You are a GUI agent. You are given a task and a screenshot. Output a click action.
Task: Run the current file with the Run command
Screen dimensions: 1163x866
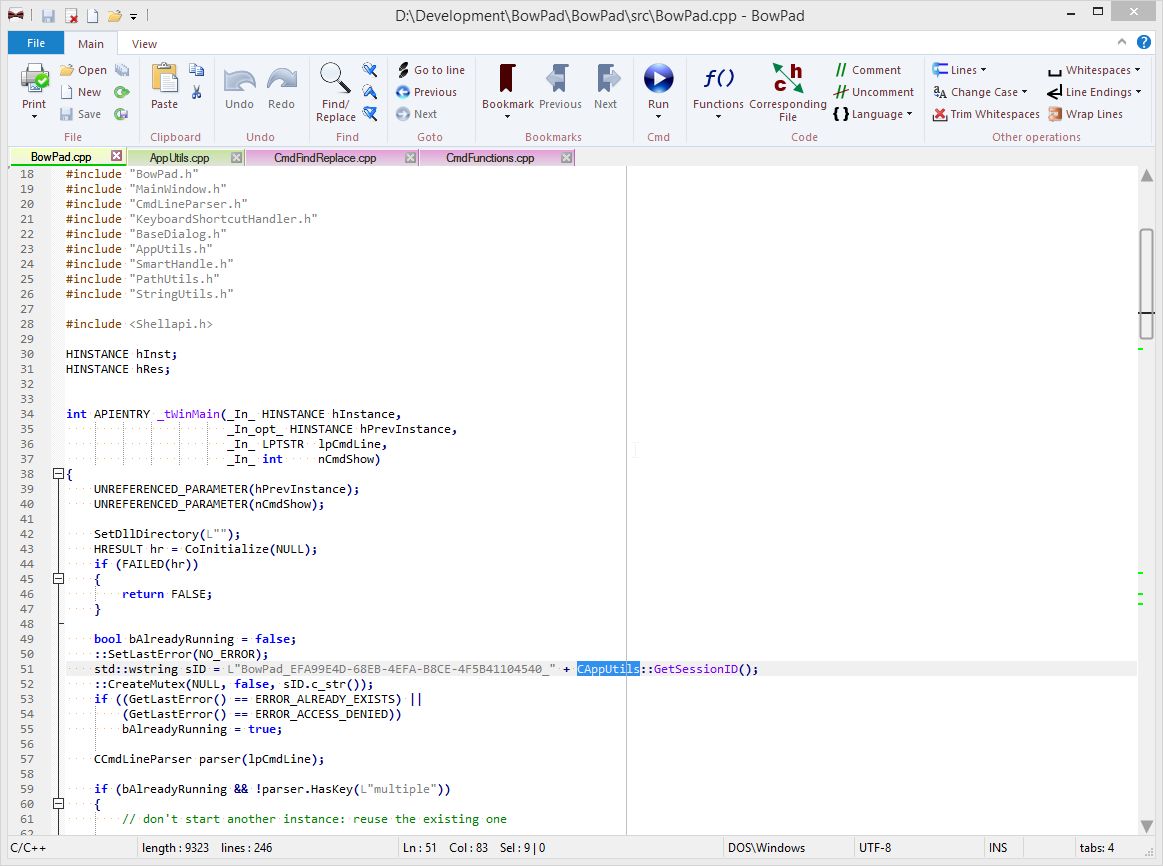[659, 90]
